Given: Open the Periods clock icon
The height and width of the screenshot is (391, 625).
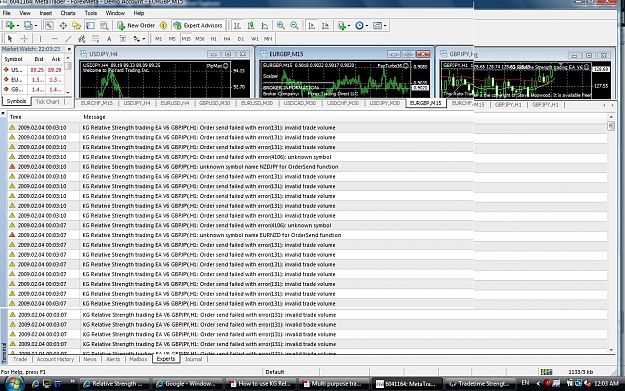Looking at the screenshot, I should pos(359,26).
